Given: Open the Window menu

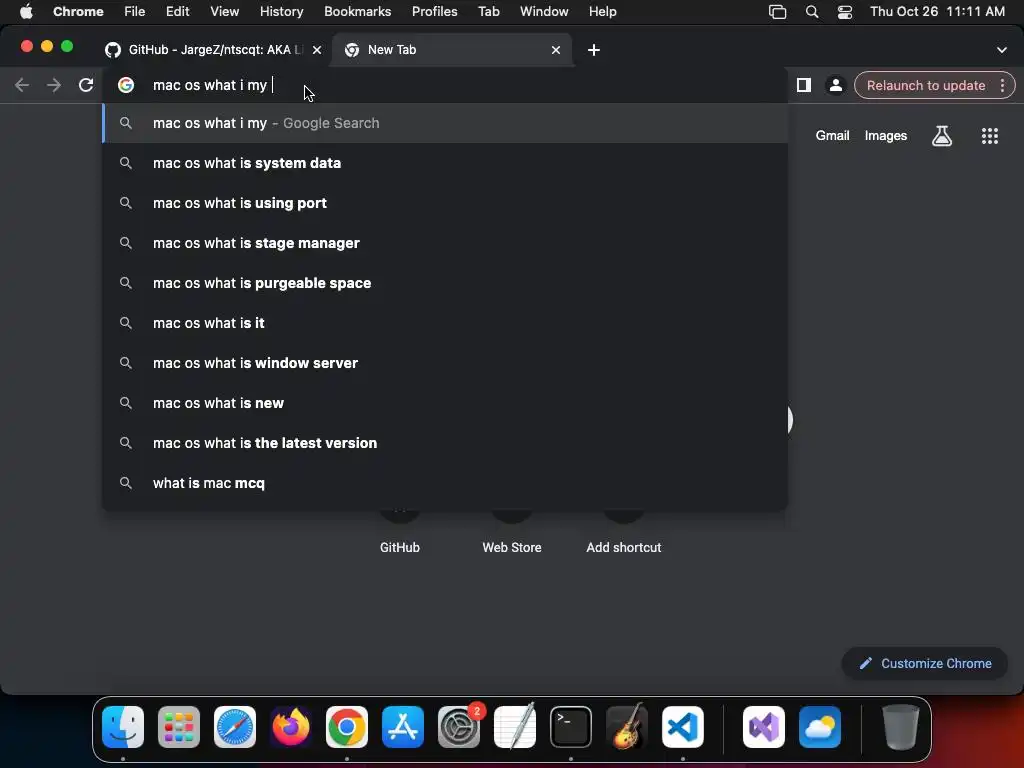Looking at the screenshot, I should 544,11.
